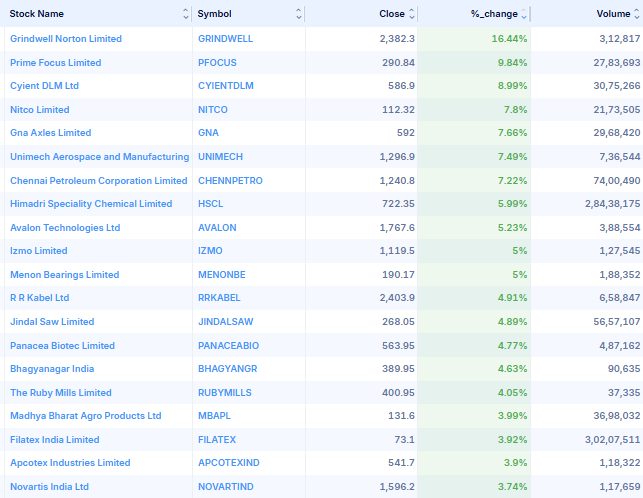Open Grindwell Norton Limited stock link

click(66, 39)
